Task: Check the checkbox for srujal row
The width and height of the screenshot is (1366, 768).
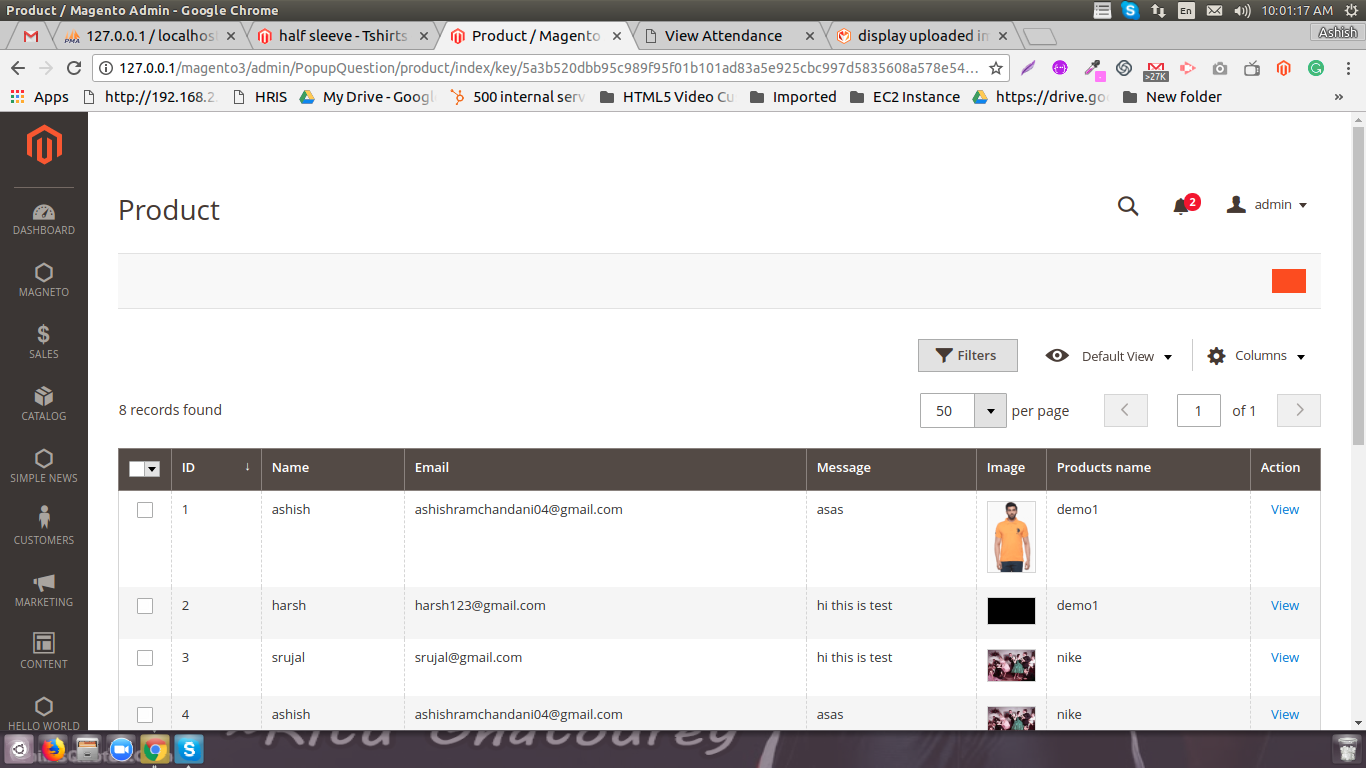Action: click(145, 658)
